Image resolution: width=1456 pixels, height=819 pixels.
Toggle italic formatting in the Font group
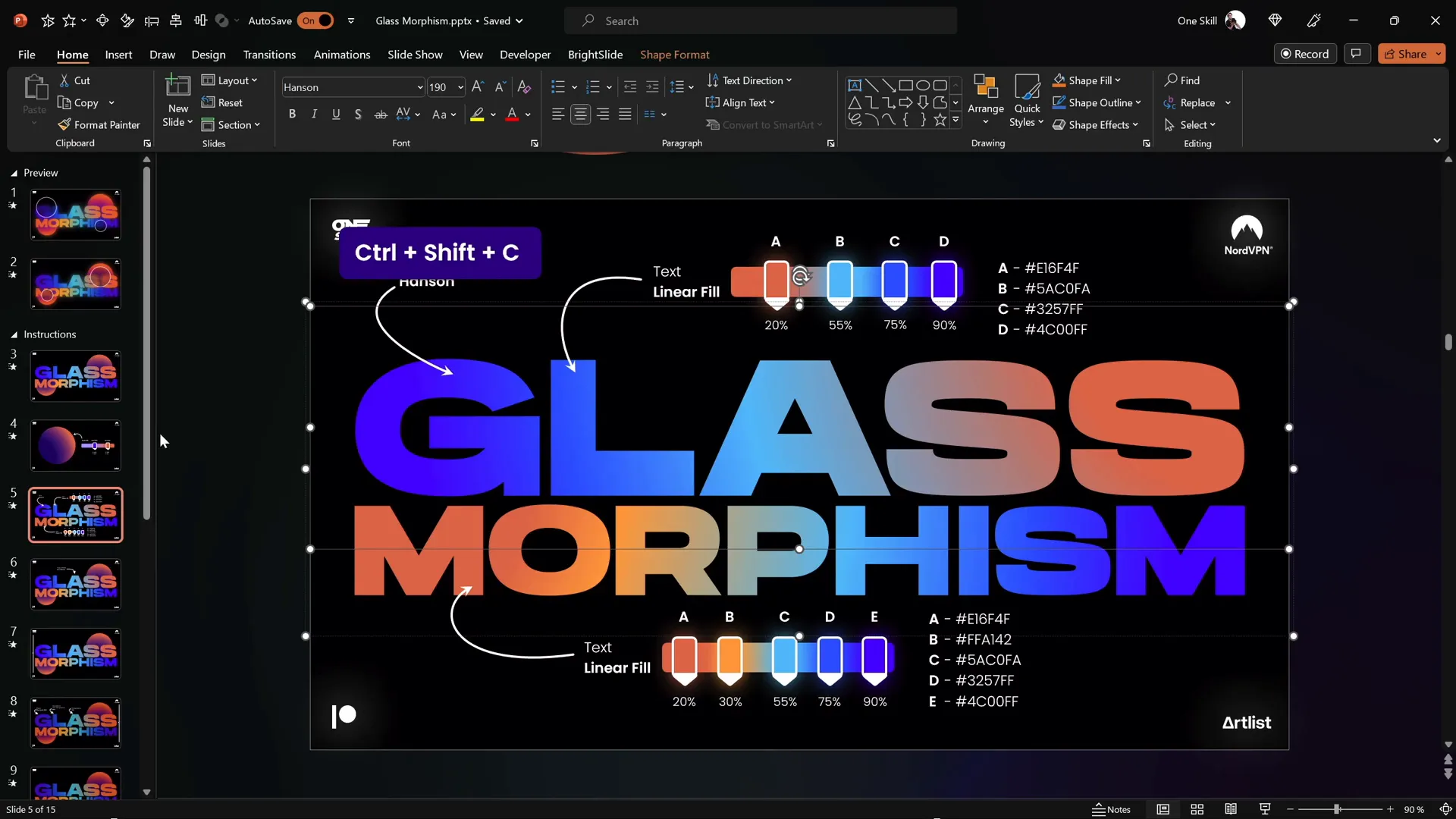[314, 114]
